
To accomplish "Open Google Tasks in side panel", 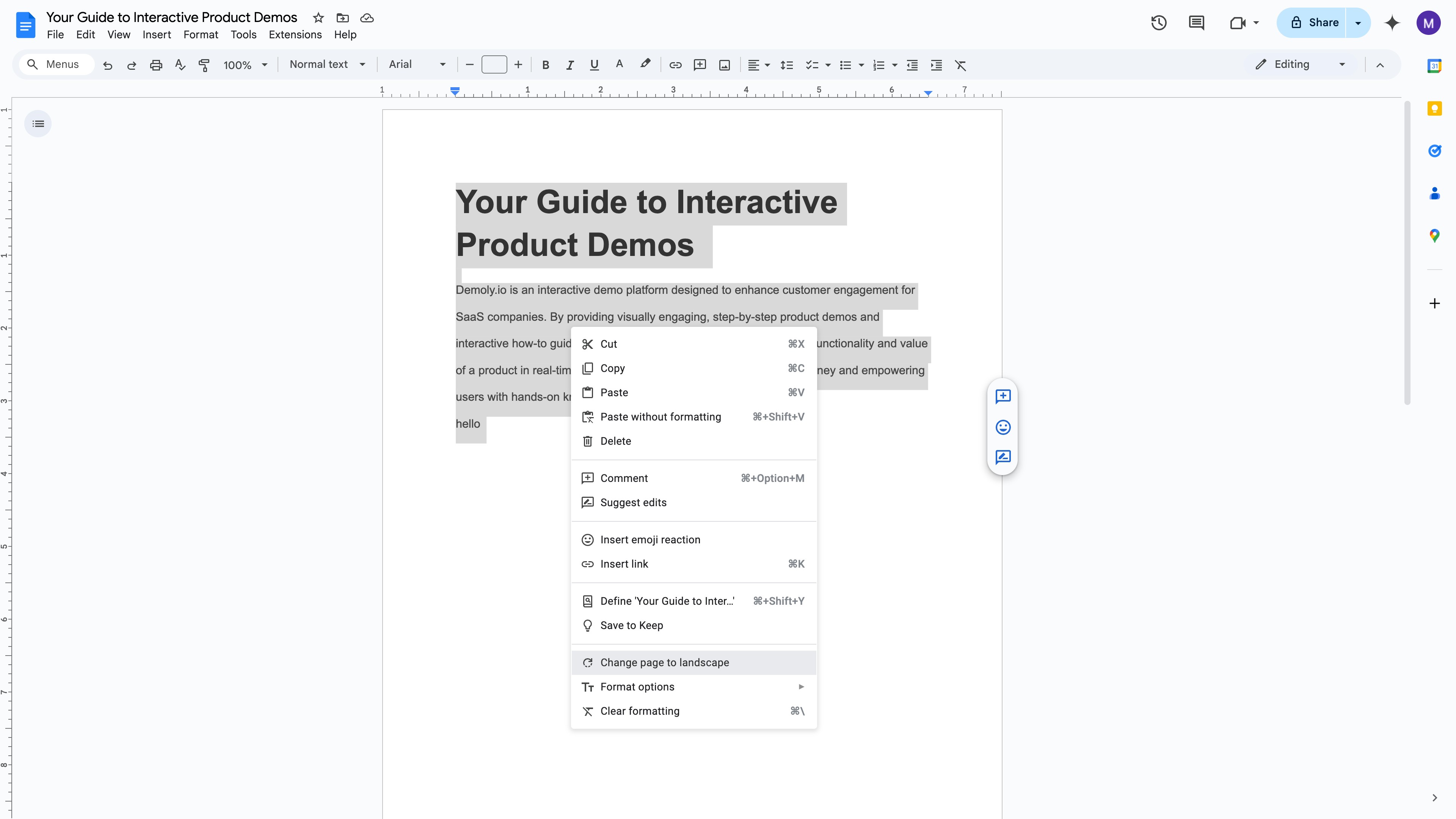I will click(1434, 151).
